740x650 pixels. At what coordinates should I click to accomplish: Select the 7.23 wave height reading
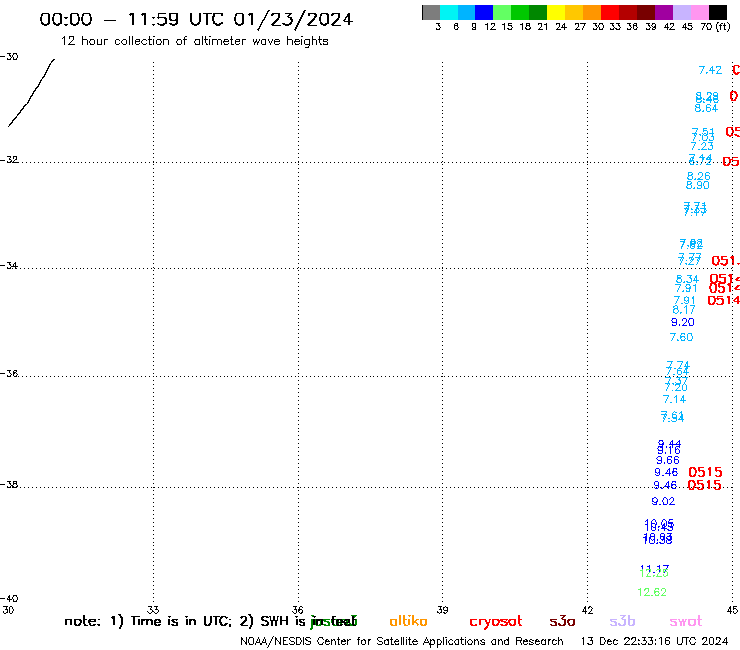pyautogui.click(x=702, y=146)
